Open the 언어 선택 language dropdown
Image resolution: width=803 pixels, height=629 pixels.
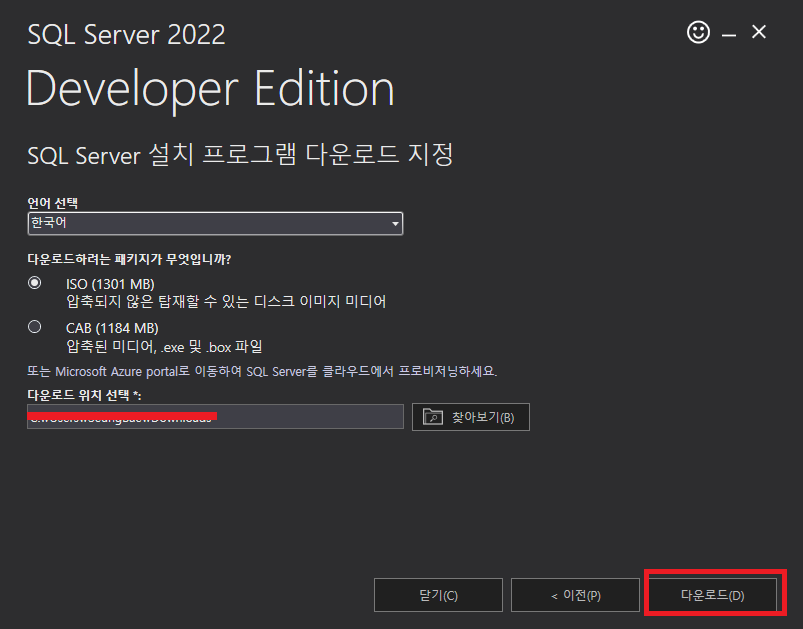click(215, 223)
